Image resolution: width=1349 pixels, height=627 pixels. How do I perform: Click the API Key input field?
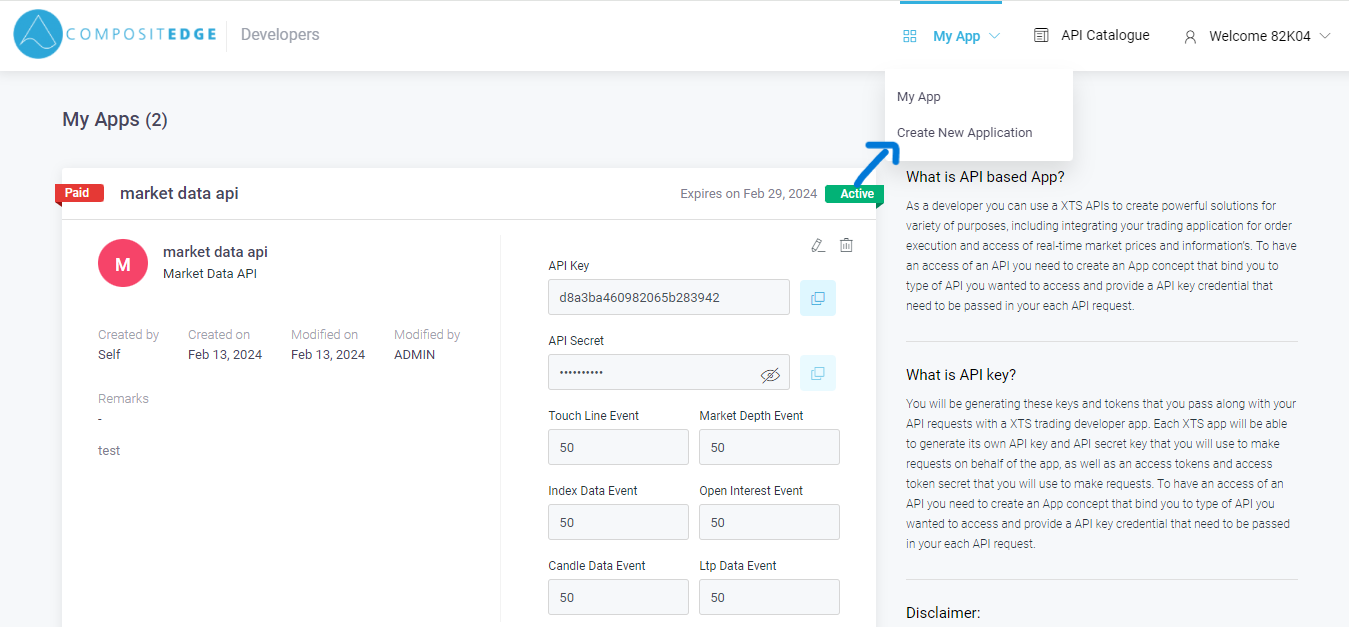(668, 298)
